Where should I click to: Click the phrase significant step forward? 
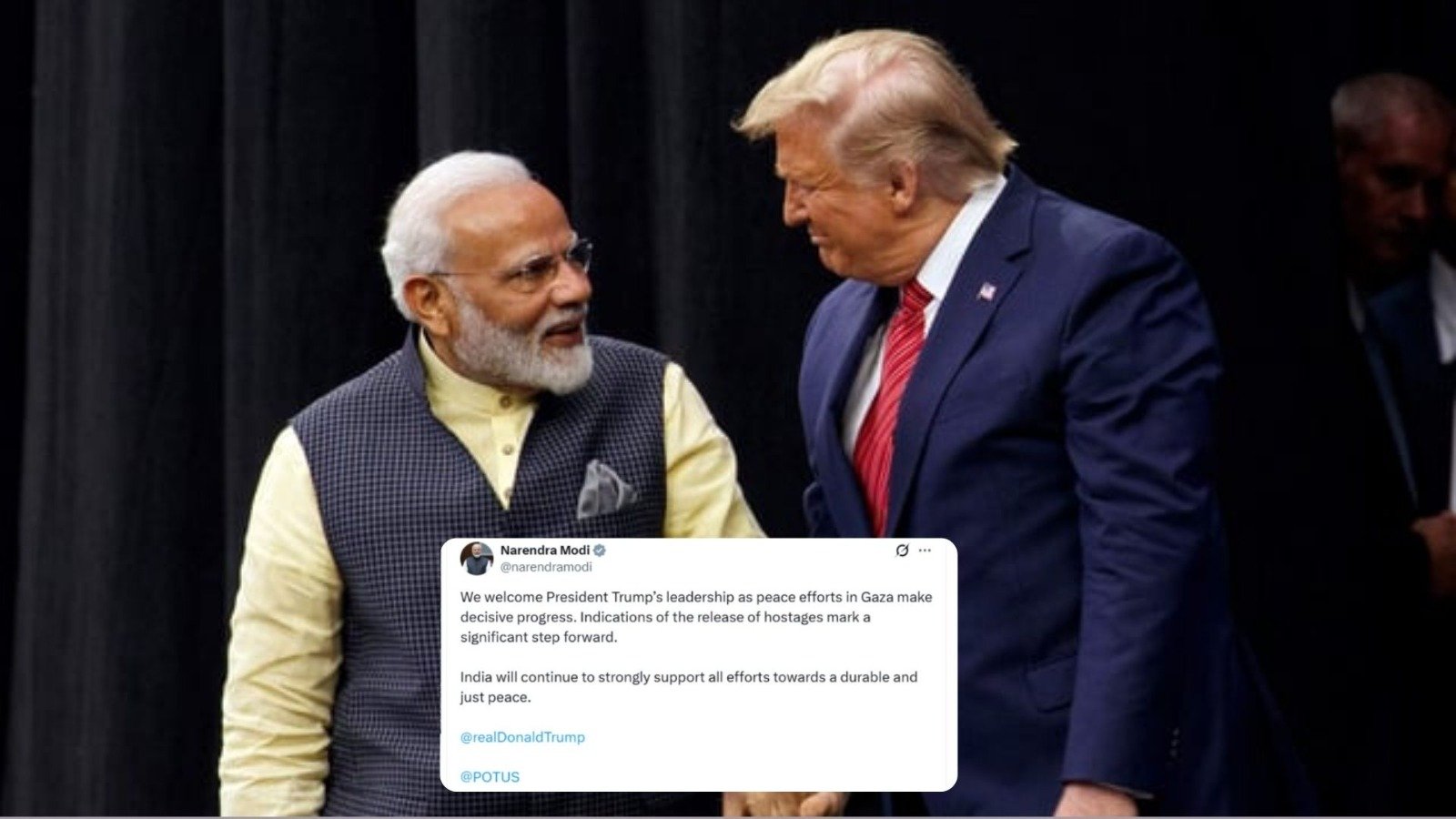tap(539, 638)
